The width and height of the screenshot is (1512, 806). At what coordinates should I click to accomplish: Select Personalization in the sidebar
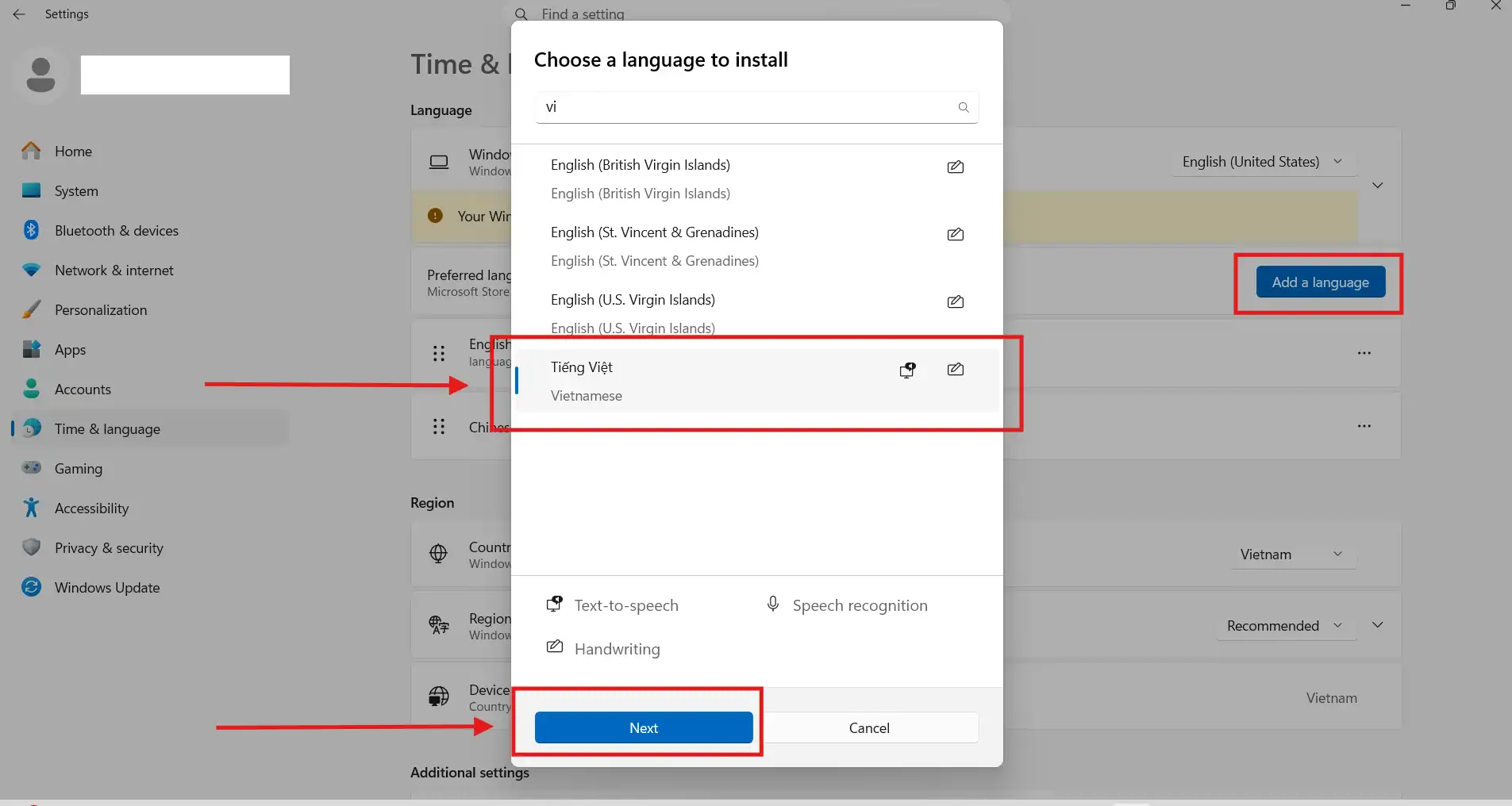click(x=100, y=310)
